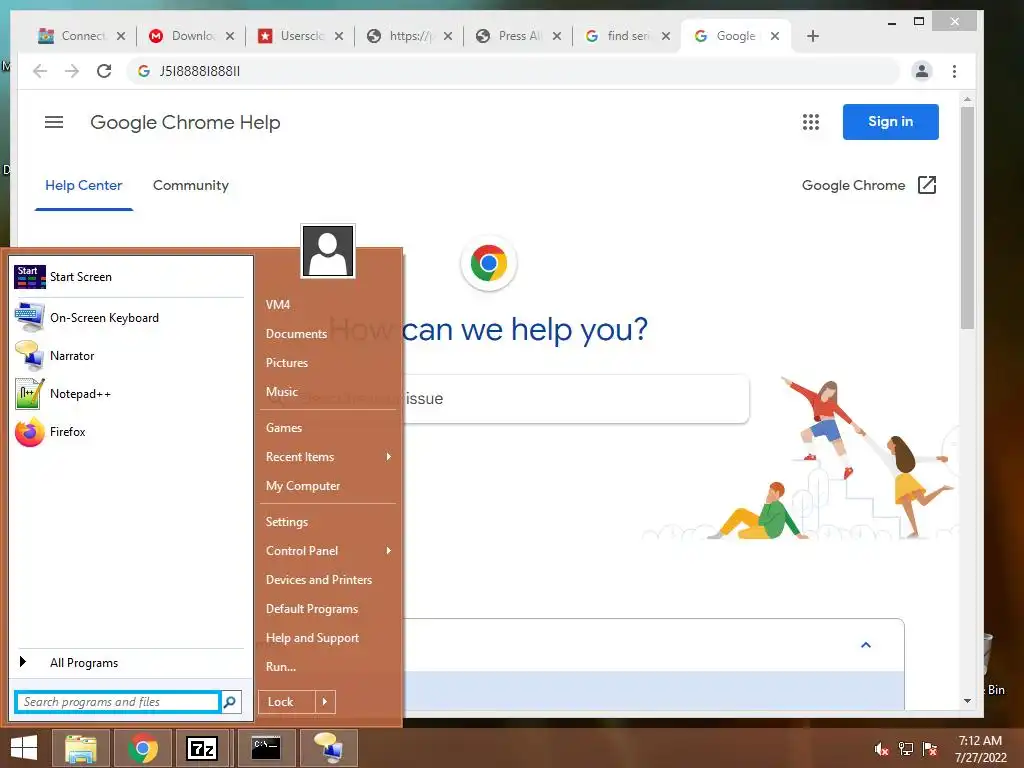The width and height of the screenshot is (1024, 768).
Task: Expand Recent Items submenu arrow
Action: tap(389, 456)
